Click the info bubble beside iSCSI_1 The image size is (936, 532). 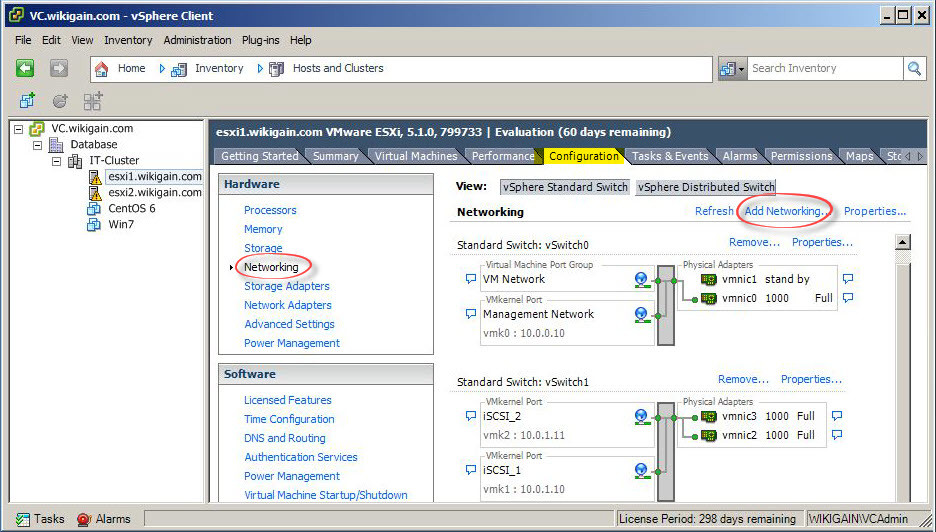pyautogui.click(x=470, y=470)
